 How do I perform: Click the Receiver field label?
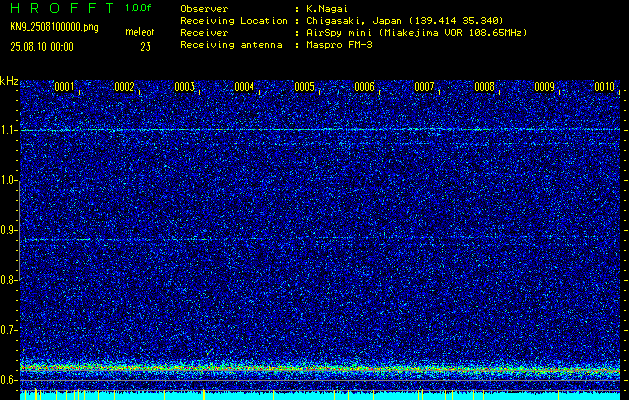pos(204,33)
